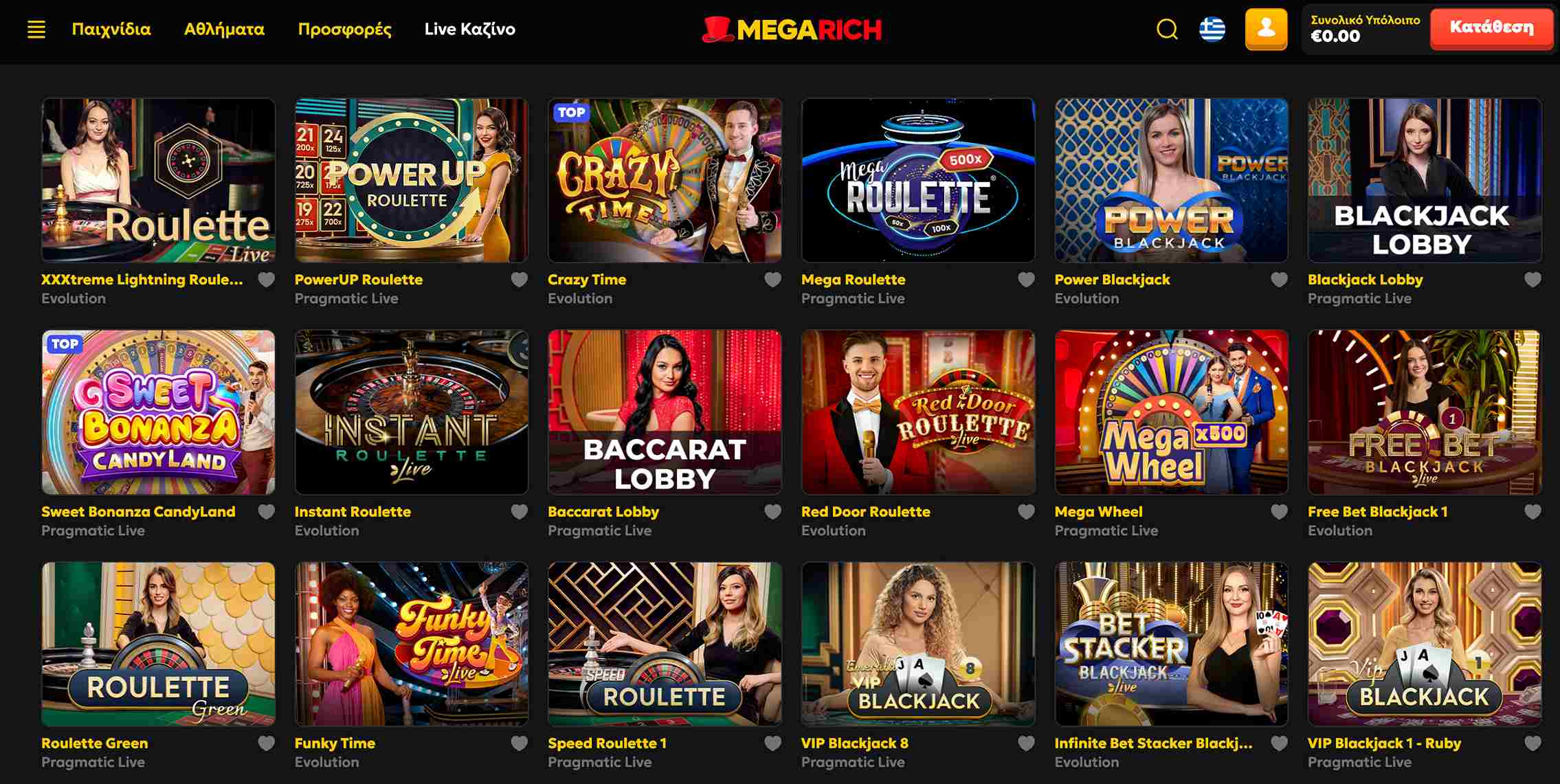The height and width of the screenshot is (784, 1560).
Task: Launch the Mega Wheel game thumbnail
Action: 1171,412
